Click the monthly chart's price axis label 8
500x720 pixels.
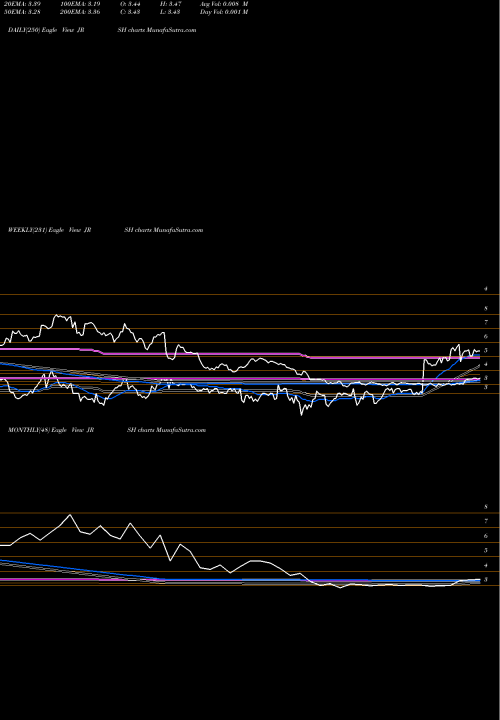point(486,507)
